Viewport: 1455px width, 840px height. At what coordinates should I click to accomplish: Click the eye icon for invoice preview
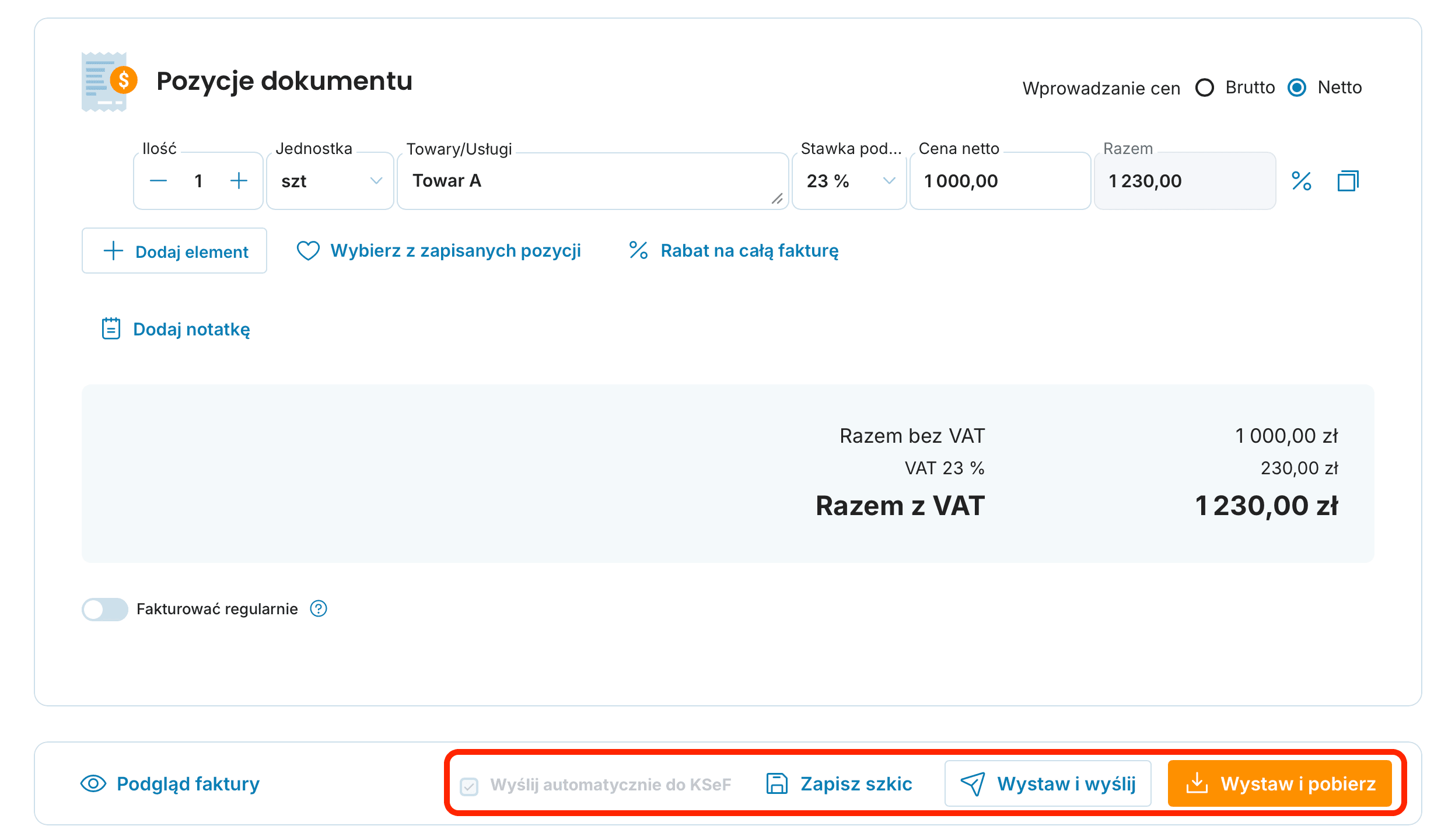pos(93,783)
